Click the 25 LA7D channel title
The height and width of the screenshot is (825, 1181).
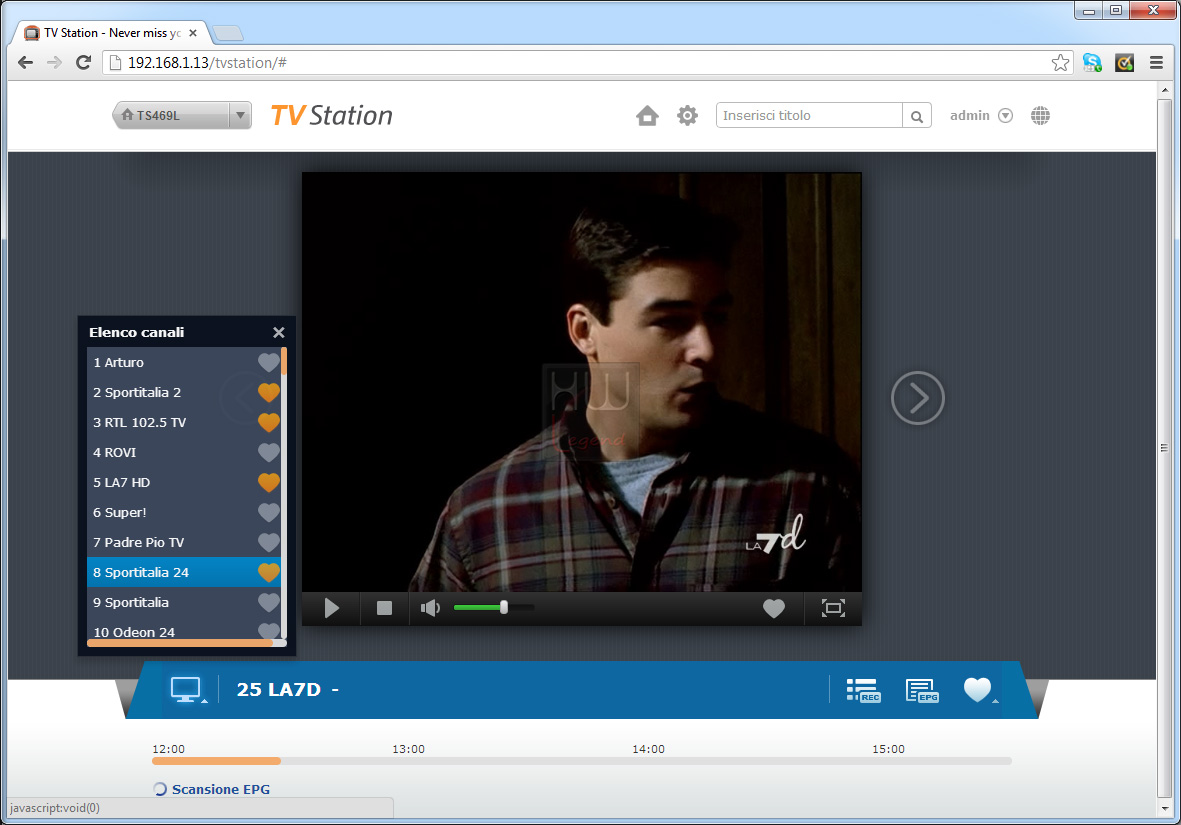(x=279, y=689)
